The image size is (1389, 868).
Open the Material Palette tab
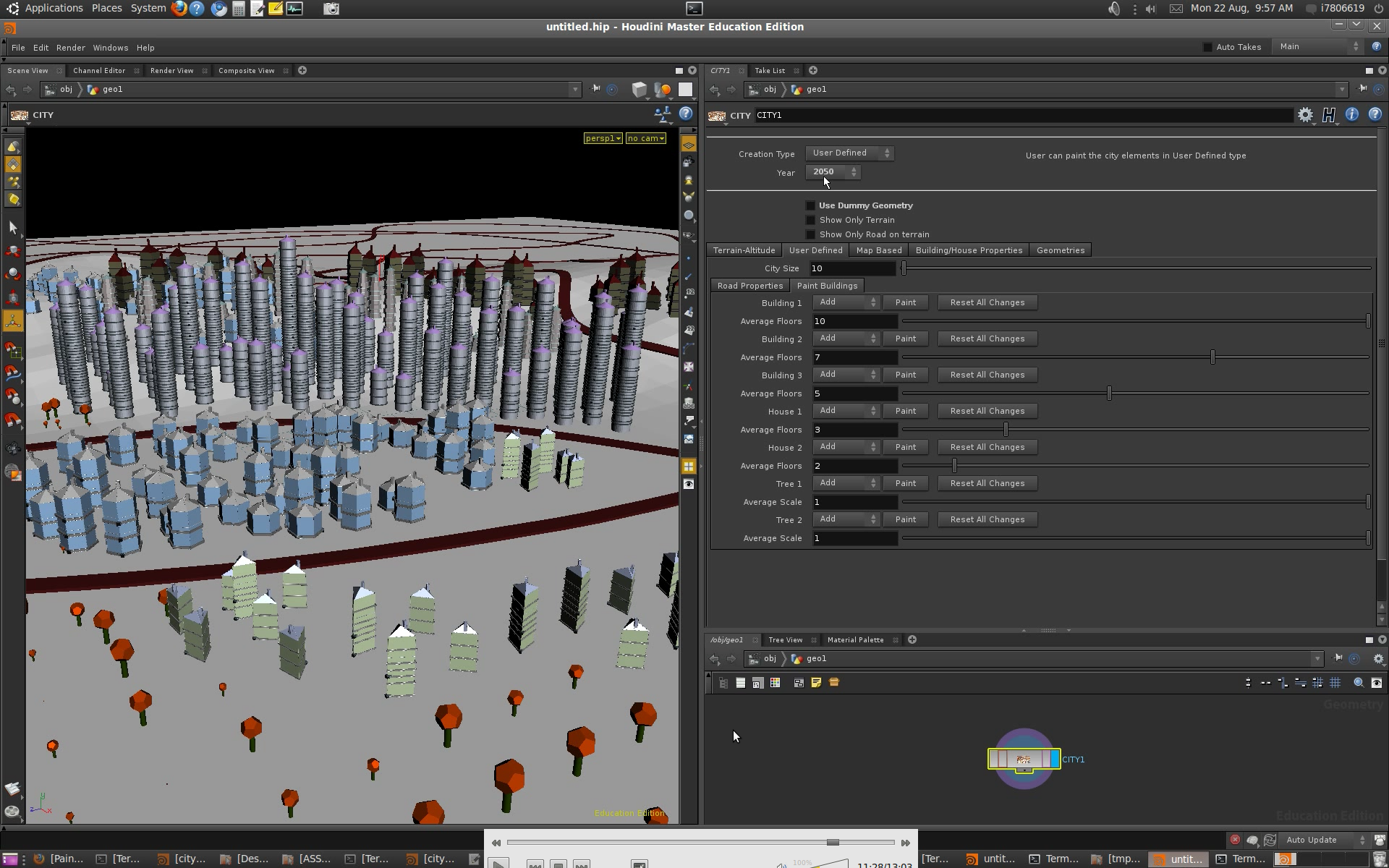point(855,640)
